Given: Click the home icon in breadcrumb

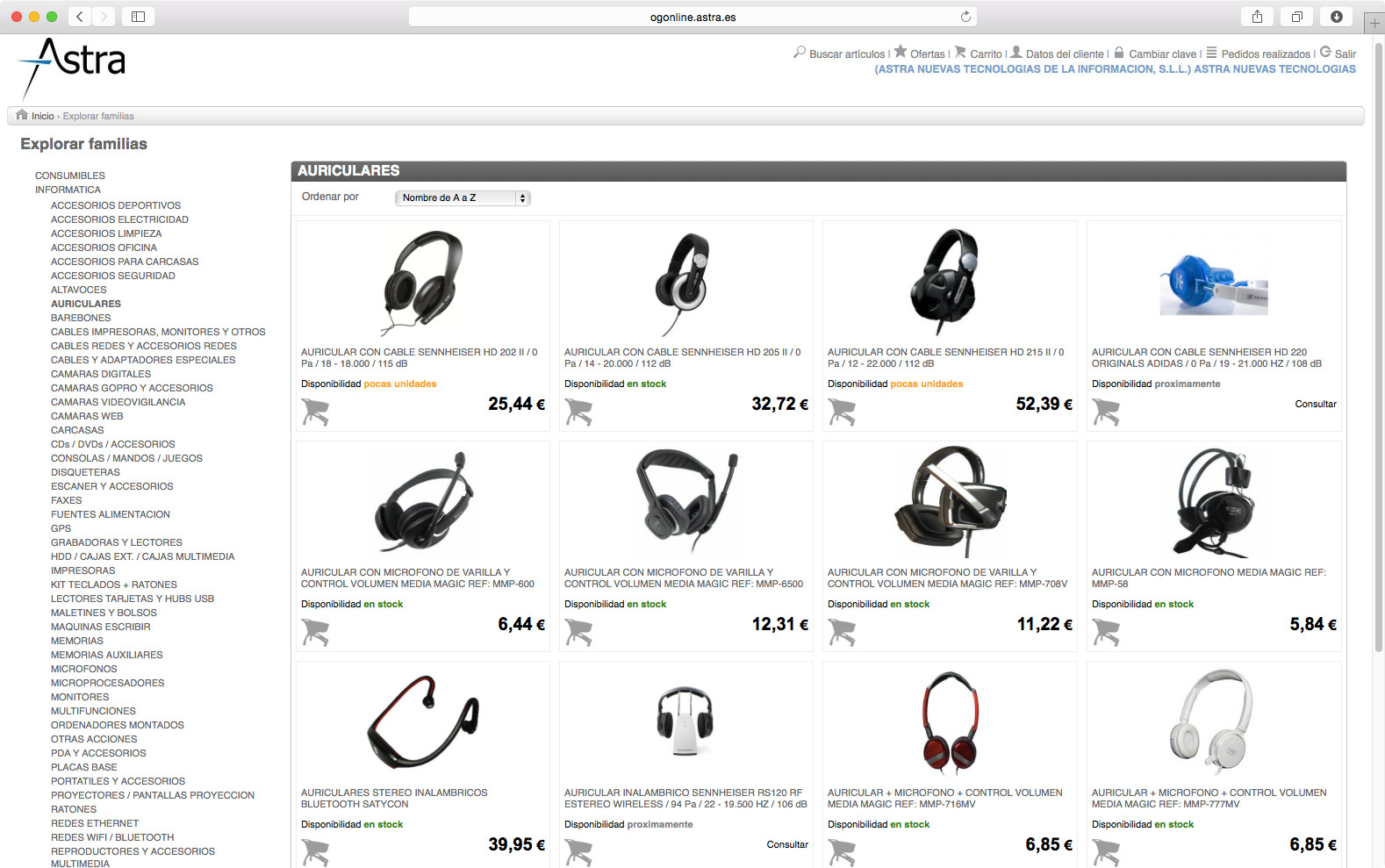Looking at the screenshot, I should (22, 115).
